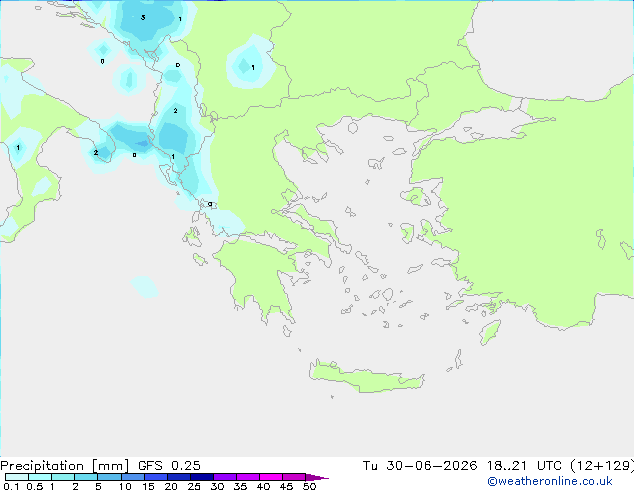This screenshot has height=490, width=634.
Task: Click the "0.1" legend scale label
Action: [11, 486]
